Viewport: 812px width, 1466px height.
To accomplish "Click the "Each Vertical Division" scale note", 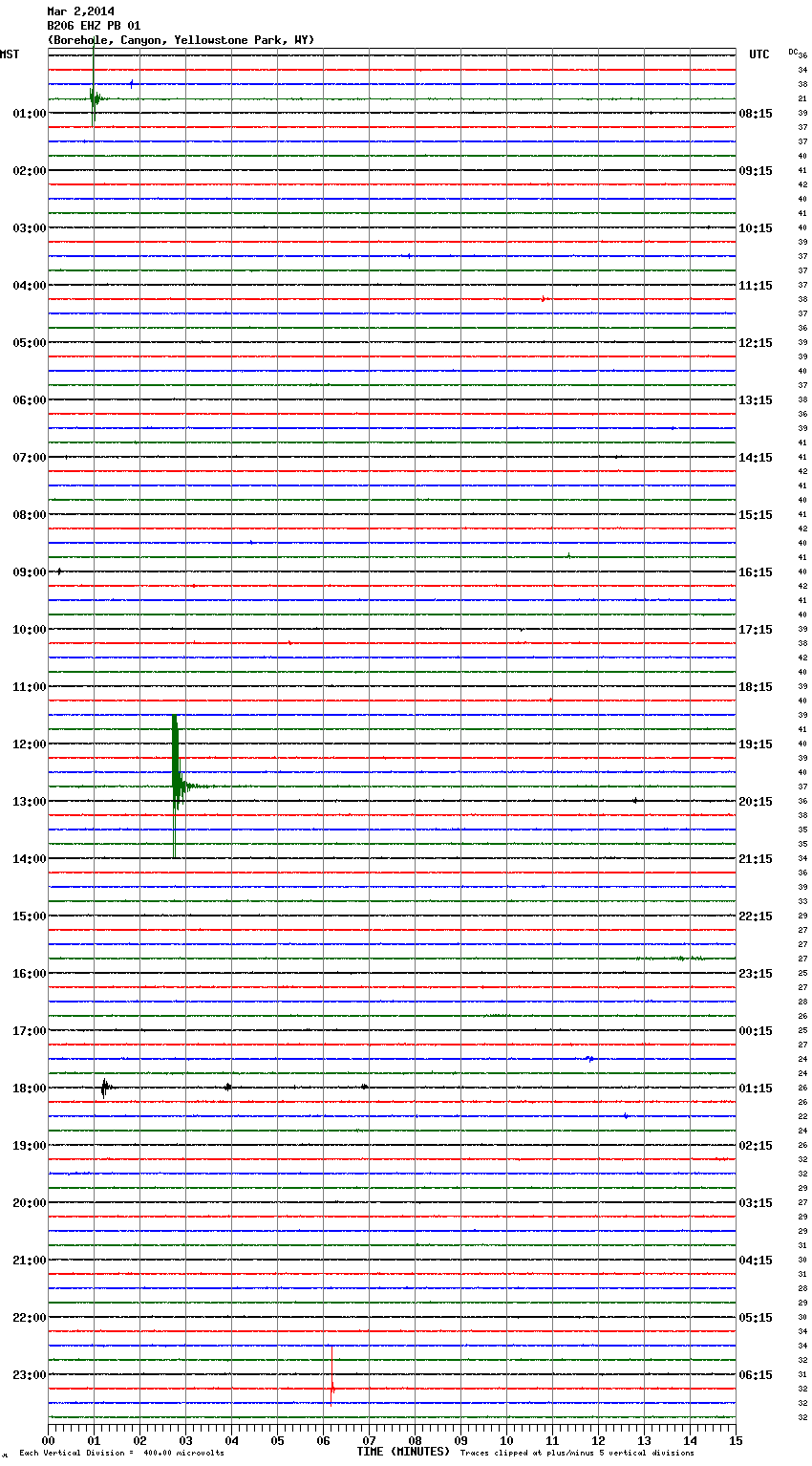I will pyautogui.click(x=121, y=1453).
